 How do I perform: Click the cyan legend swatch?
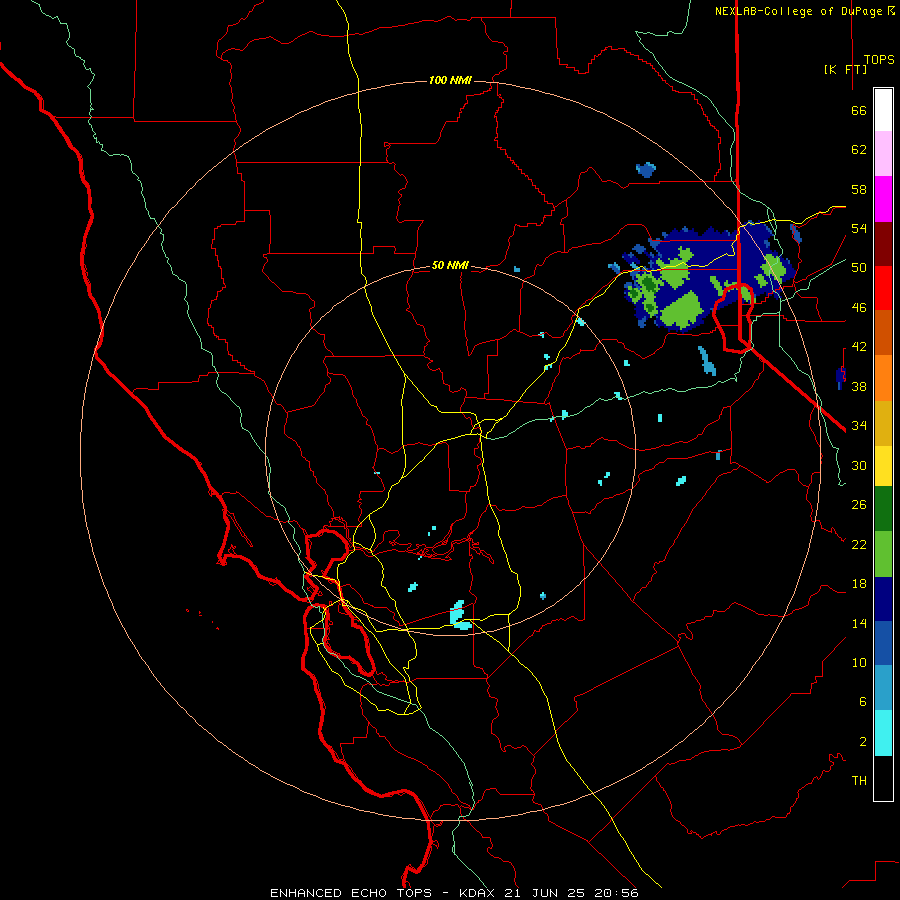coord(883,733)
